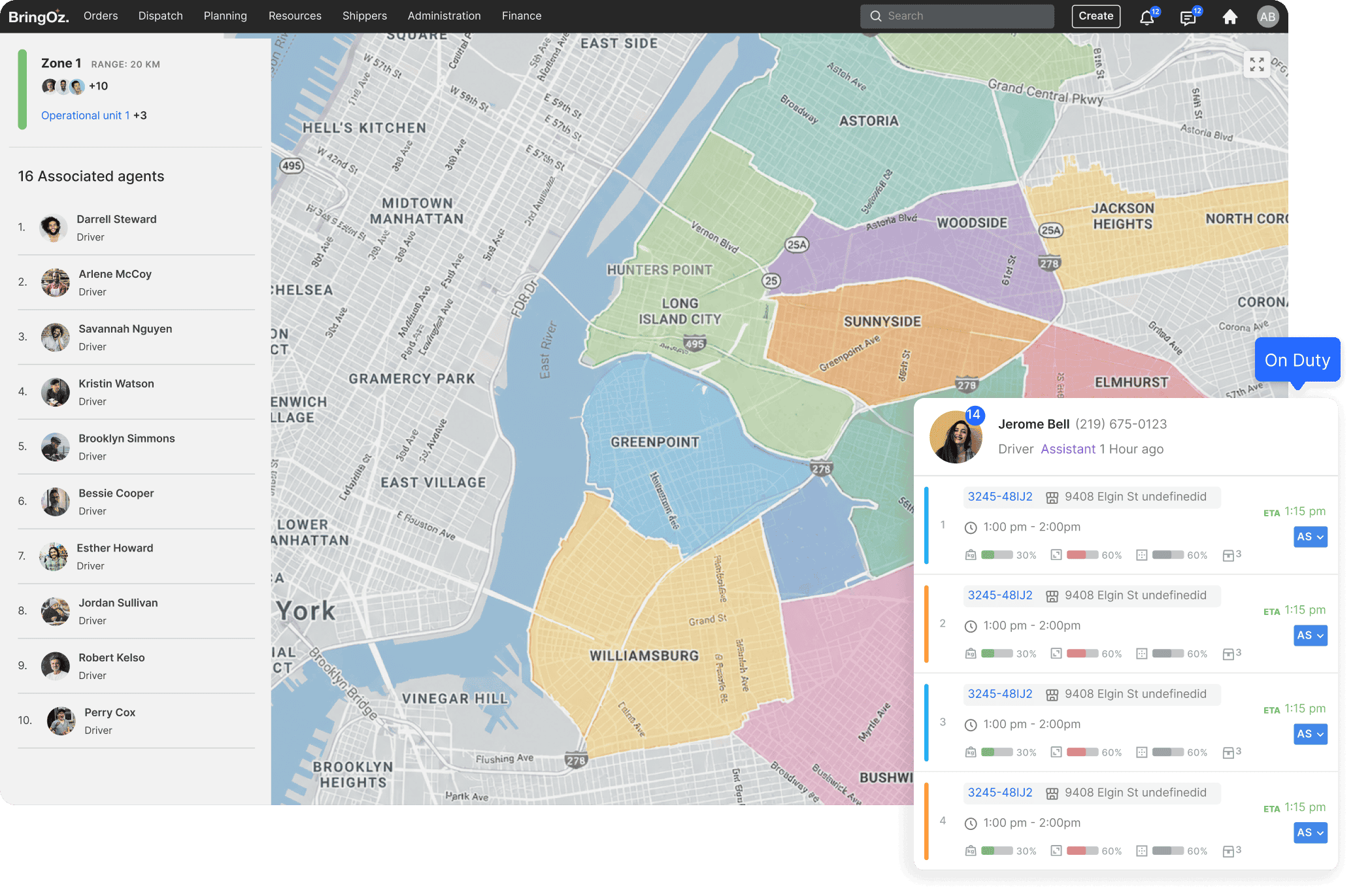Open the AS dropdown on order row 1

1311,537
